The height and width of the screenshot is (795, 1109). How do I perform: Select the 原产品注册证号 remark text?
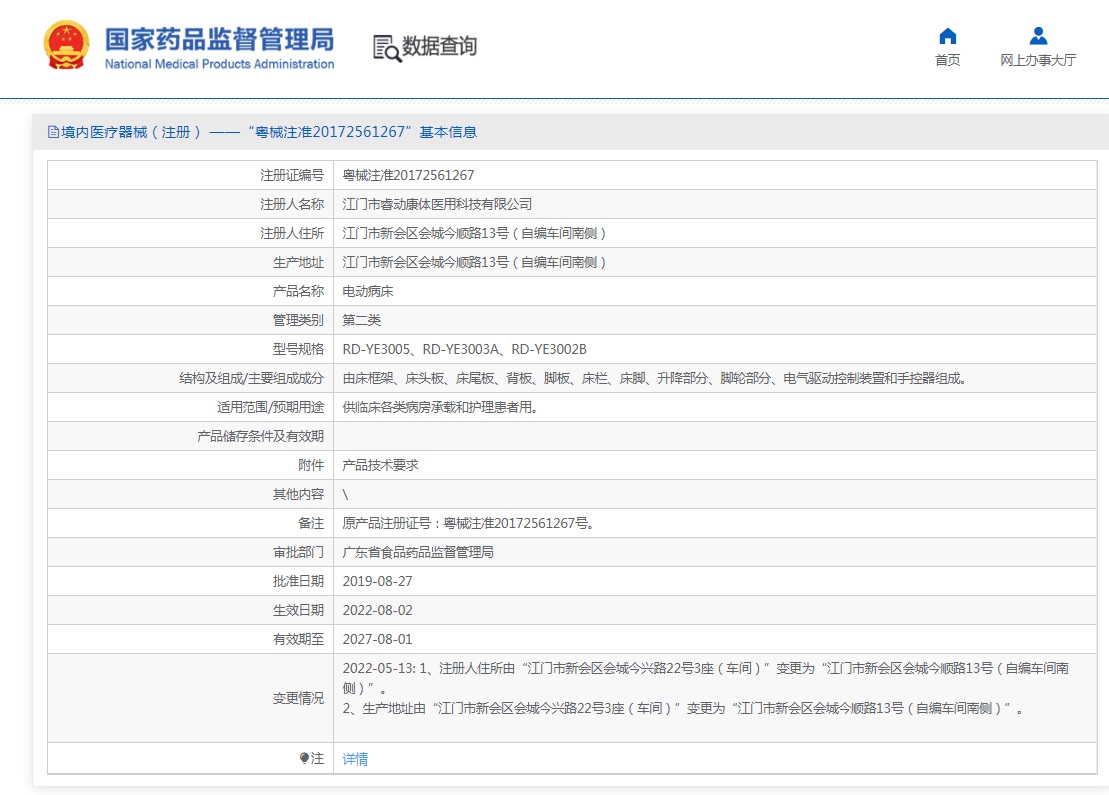pyautogui.click(x=468, y=523)
